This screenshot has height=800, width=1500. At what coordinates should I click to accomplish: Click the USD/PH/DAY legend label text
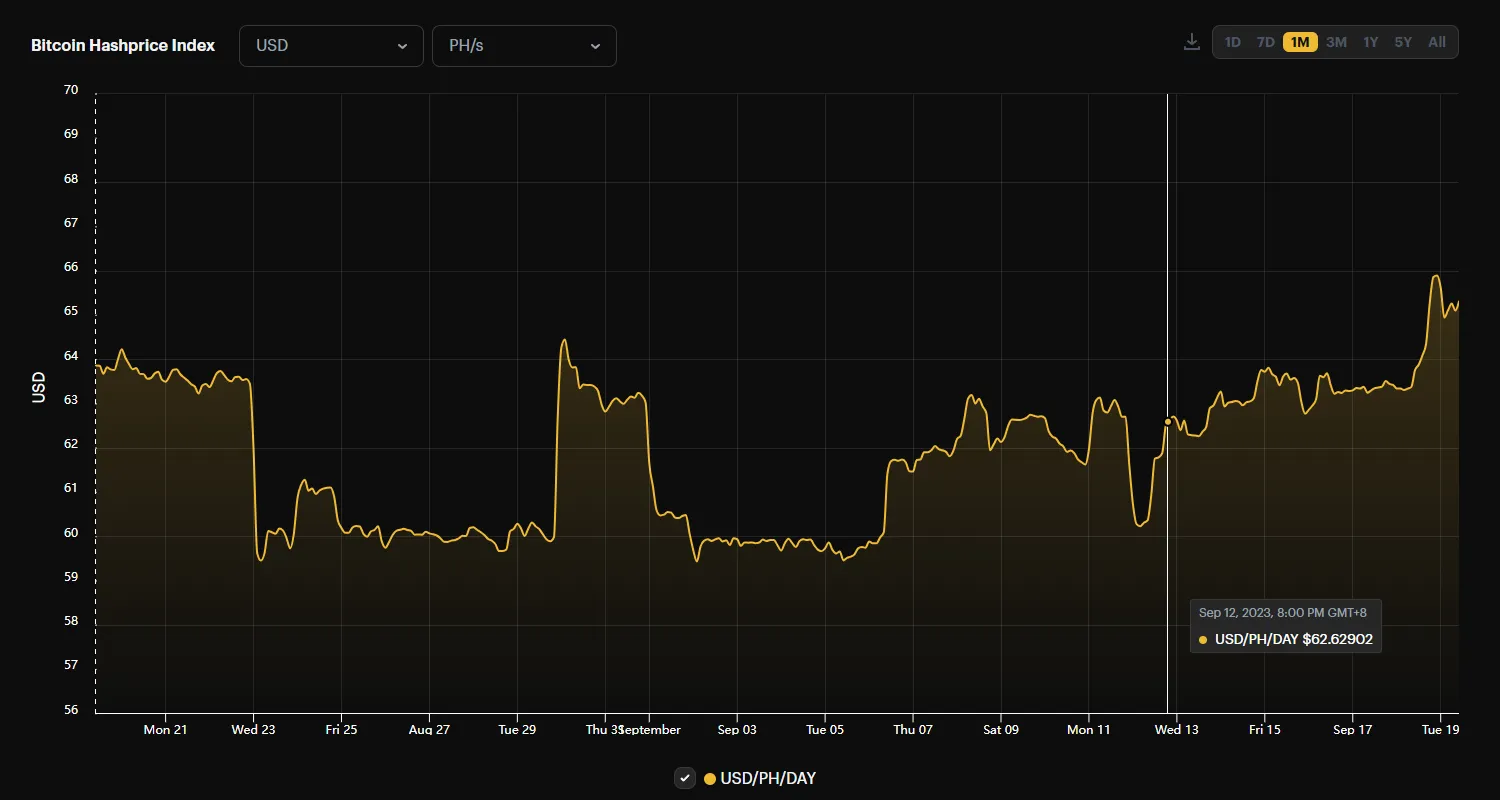pos(768,778)
